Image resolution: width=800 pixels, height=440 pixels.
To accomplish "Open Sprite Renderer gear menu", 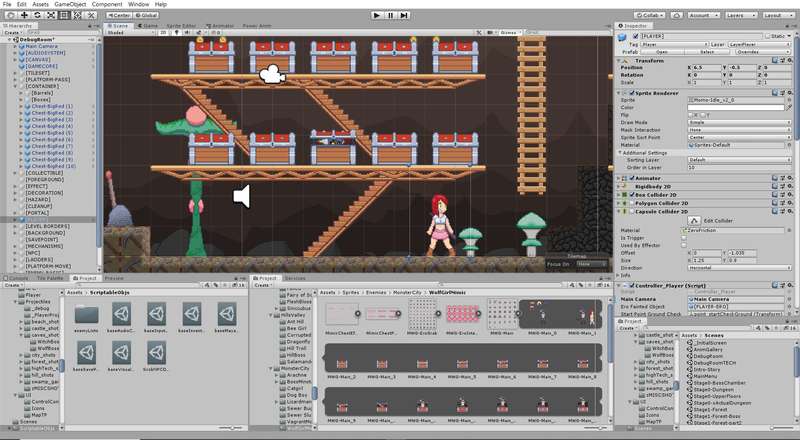I will 790,93.
